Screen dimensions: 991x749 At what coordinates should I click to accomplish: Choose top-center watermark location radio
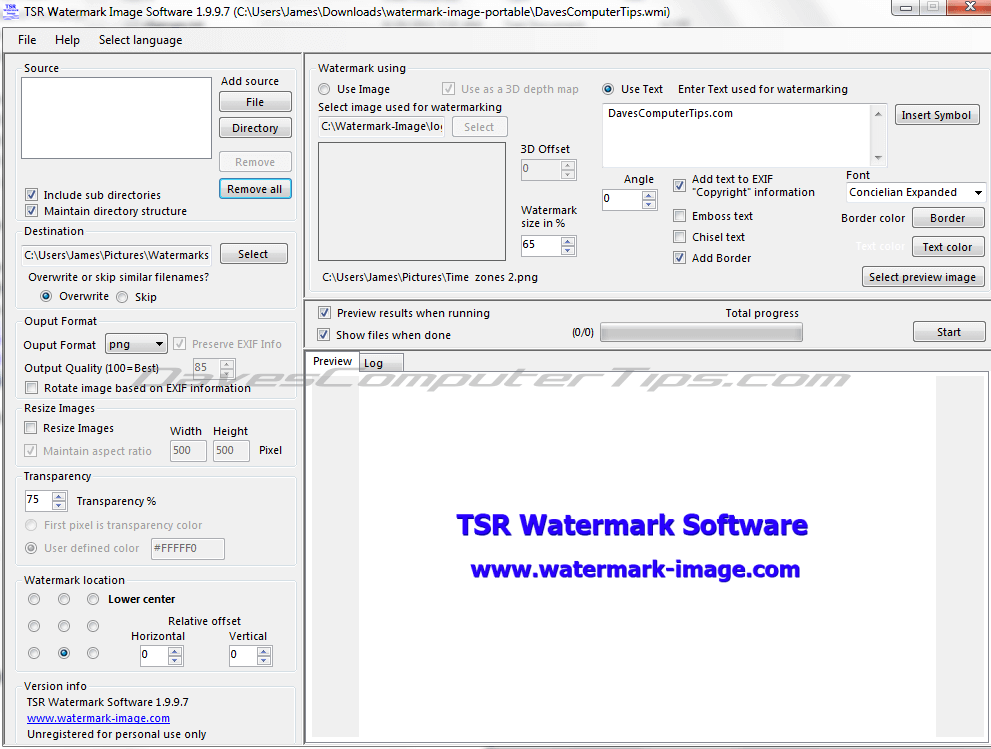click(64, 599)
